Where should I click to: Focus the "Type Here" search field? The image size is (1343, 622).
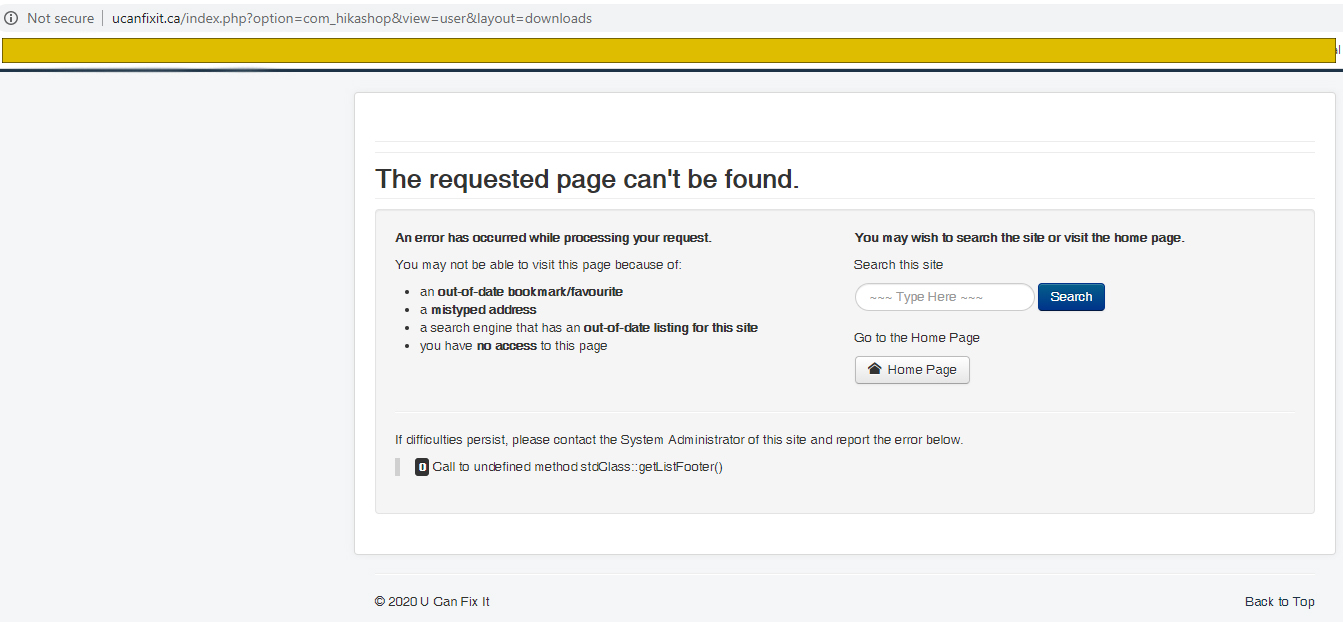[x=944, y=297]
